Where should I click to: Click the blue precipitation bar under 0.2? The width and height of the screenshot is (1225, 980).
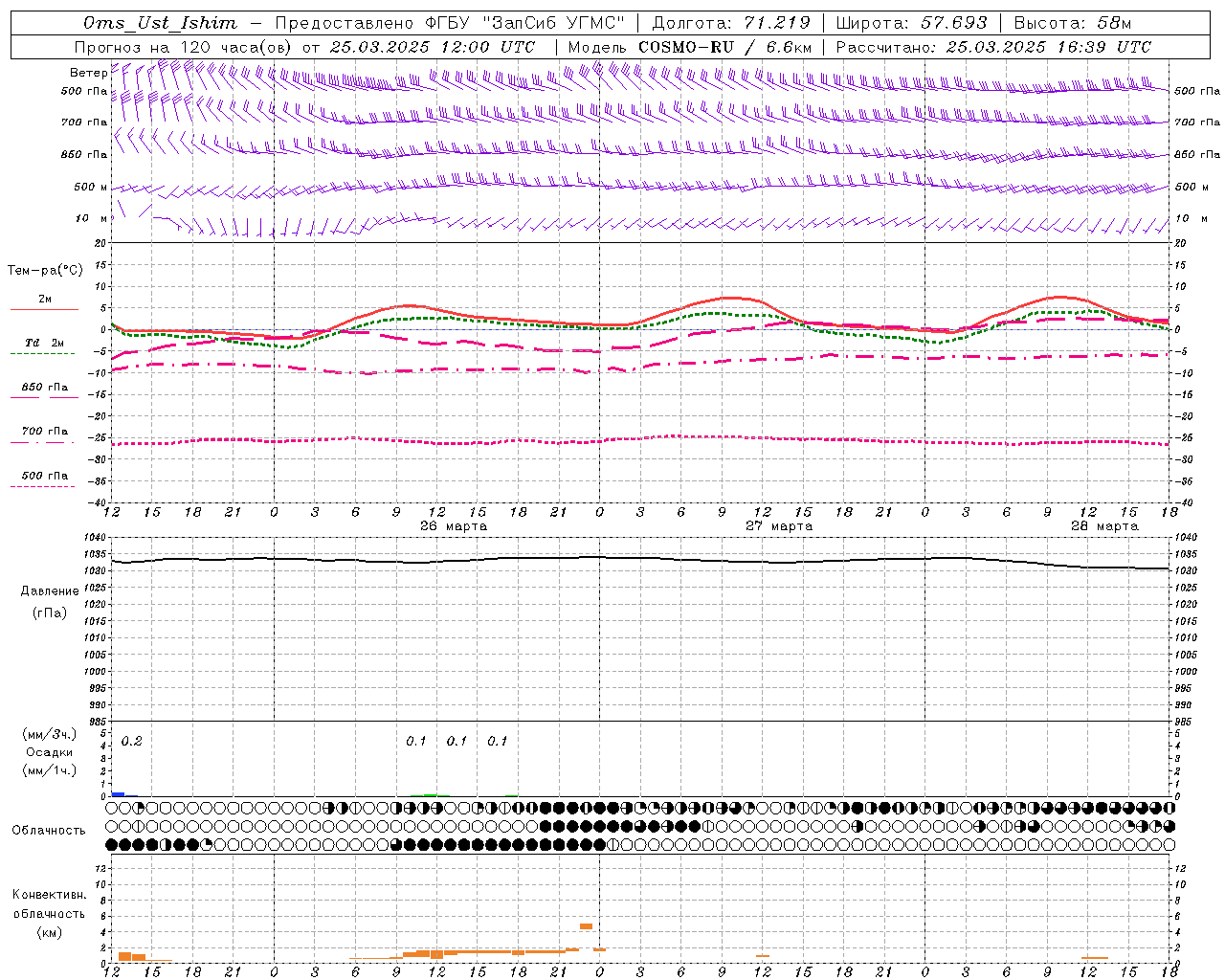pos(119,794)
